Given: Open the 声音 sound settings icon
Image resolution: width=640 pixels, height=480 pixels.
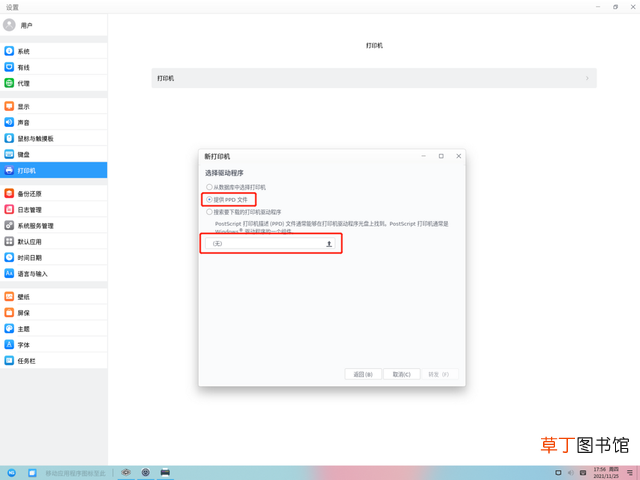Looking at the screenshot, I should click(9, 122).
